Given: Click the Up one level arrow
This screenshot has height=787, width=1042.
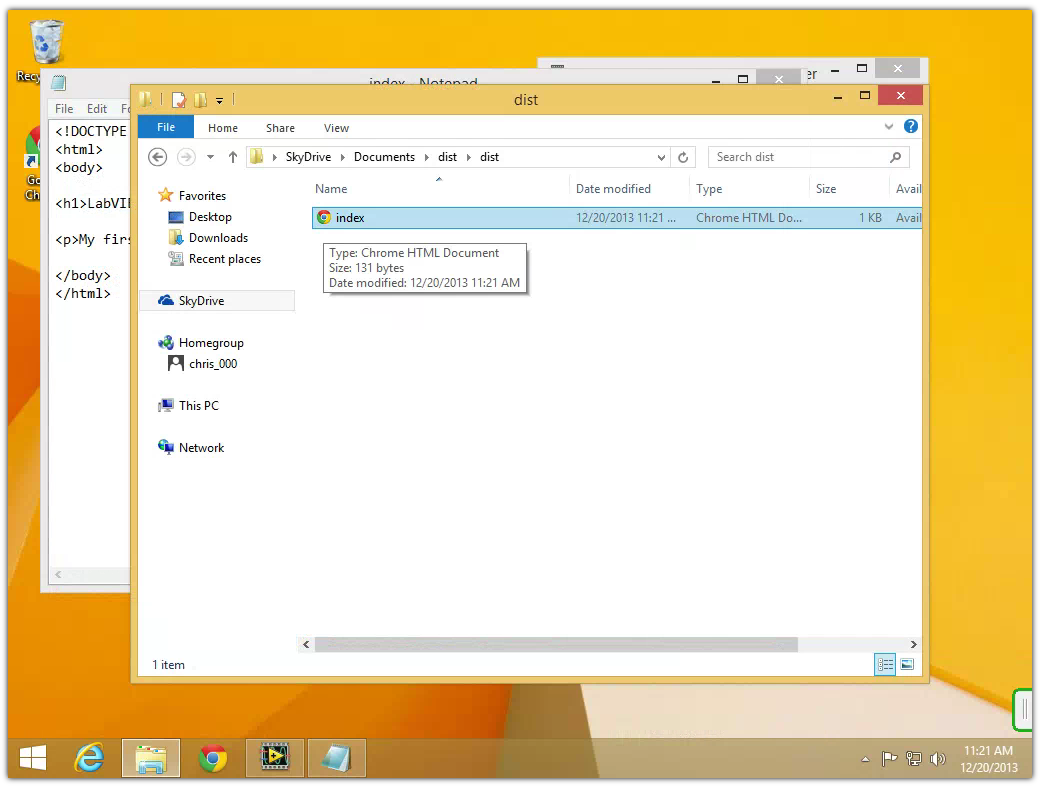Looking at the screenshot, I should (x=233, y=157).
